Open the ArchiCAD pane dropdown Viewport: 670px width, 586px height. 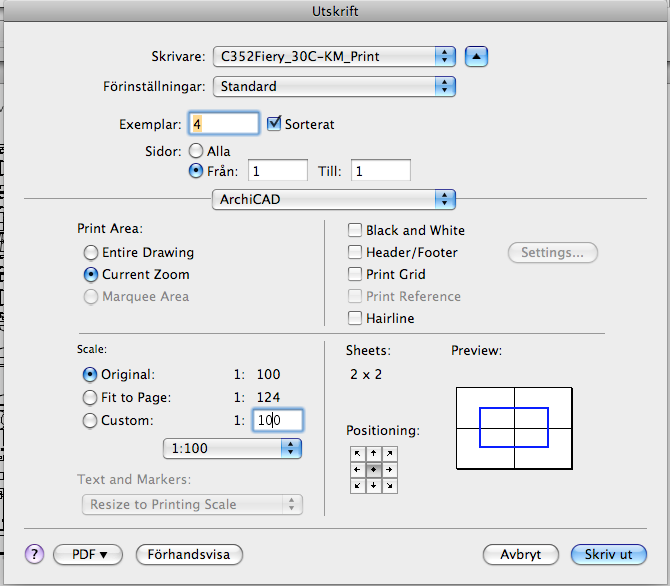click(334, 199)
